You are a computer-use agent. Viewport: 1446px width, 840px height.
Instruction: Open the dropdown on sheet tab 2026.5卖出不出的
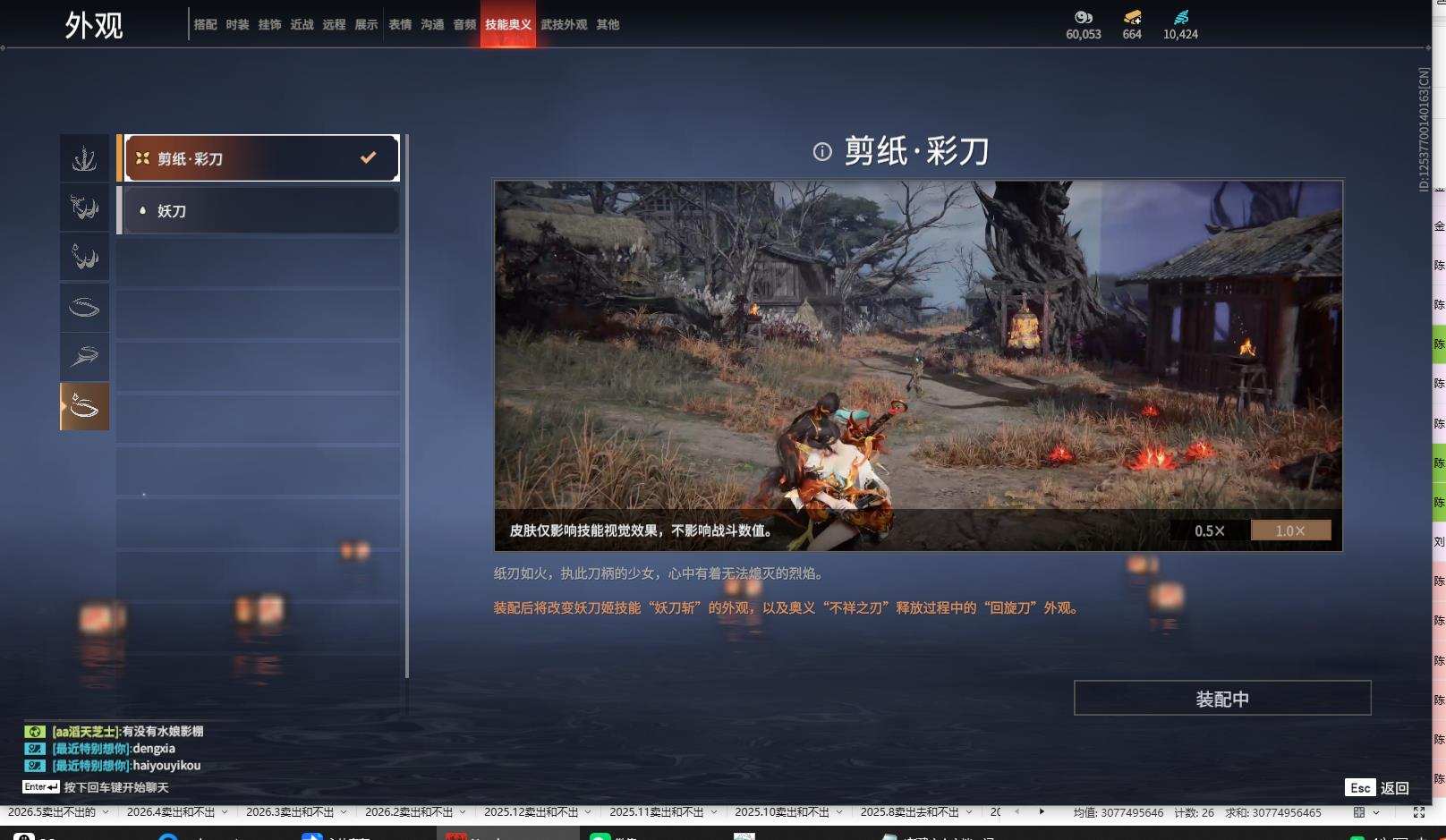106,812
